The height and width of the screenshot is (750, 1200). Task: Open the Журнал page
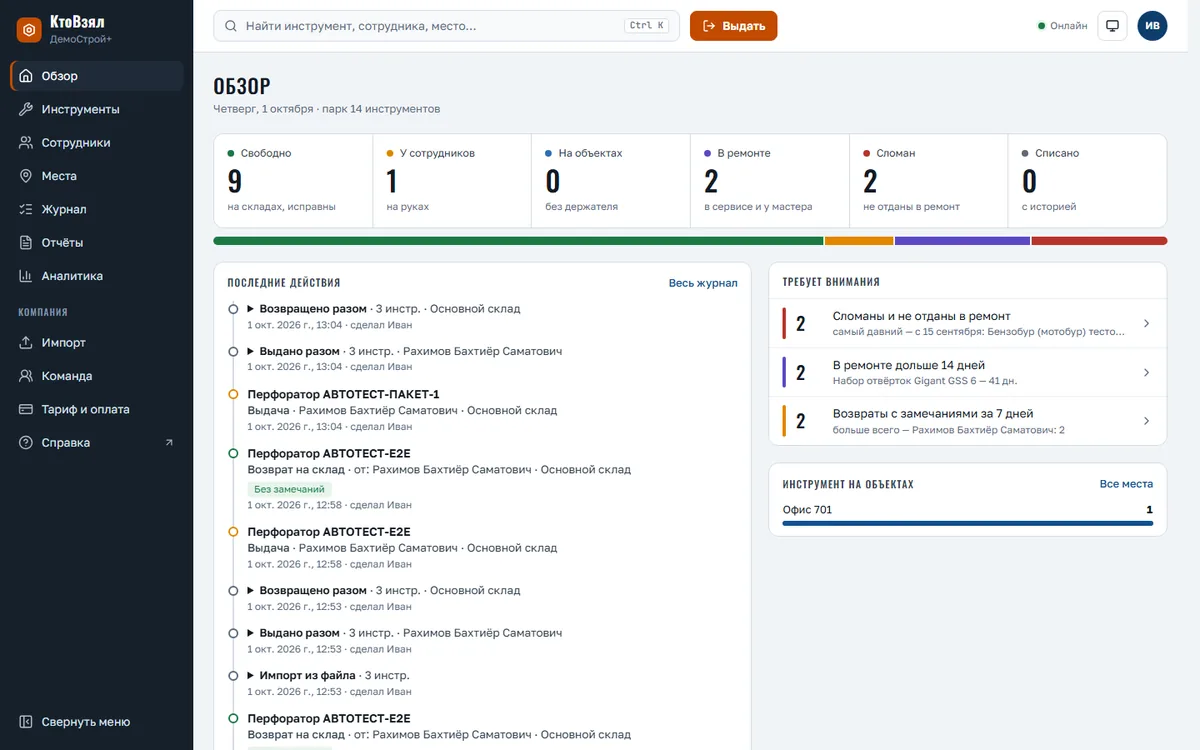click(97, 209)
